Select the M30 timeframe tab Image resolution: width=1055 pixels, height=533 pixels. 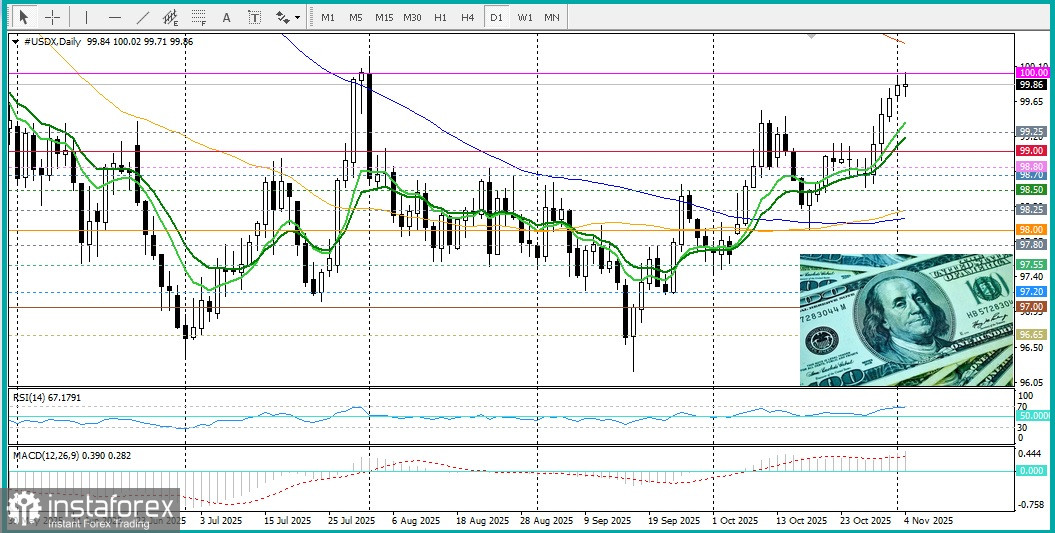click(412, 17)
